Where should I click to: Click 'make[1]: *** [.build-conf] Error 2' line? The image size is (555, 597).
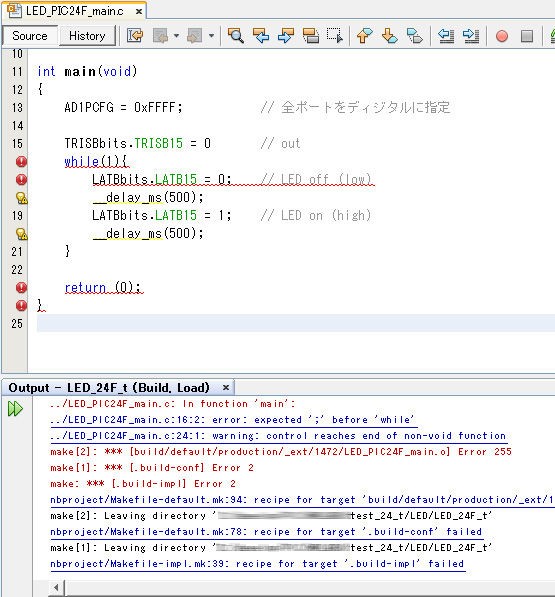pos(152,468)
